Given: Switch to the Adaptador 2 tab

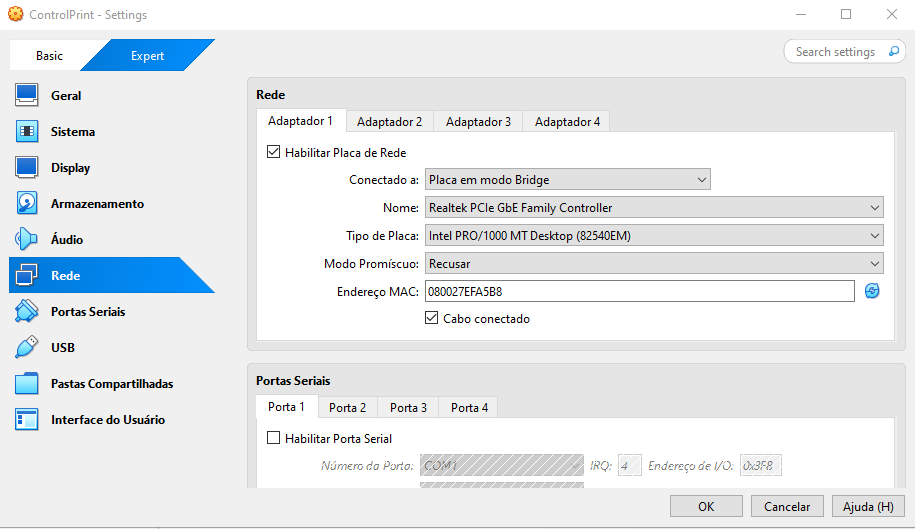Looking at the screenshot, I should coord(389,122).
